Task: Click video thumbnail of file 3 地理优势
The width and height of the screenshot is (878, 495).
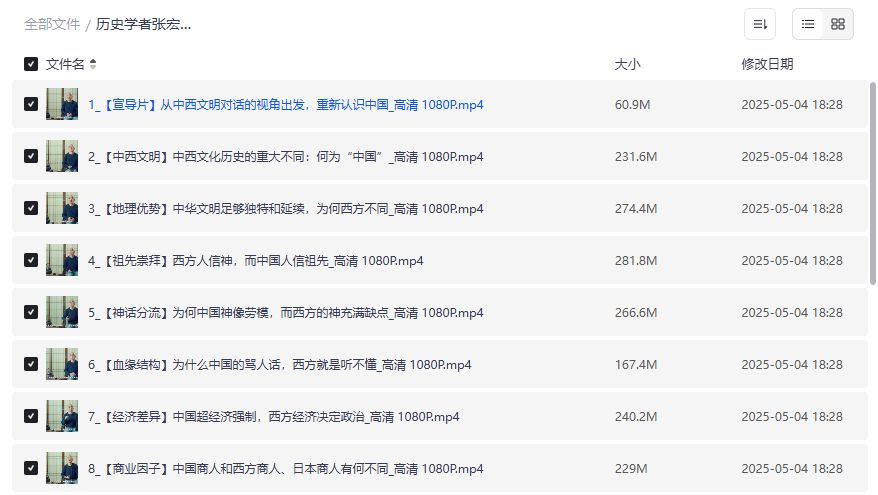Action: pyautogui.click(x=62, y=208)
